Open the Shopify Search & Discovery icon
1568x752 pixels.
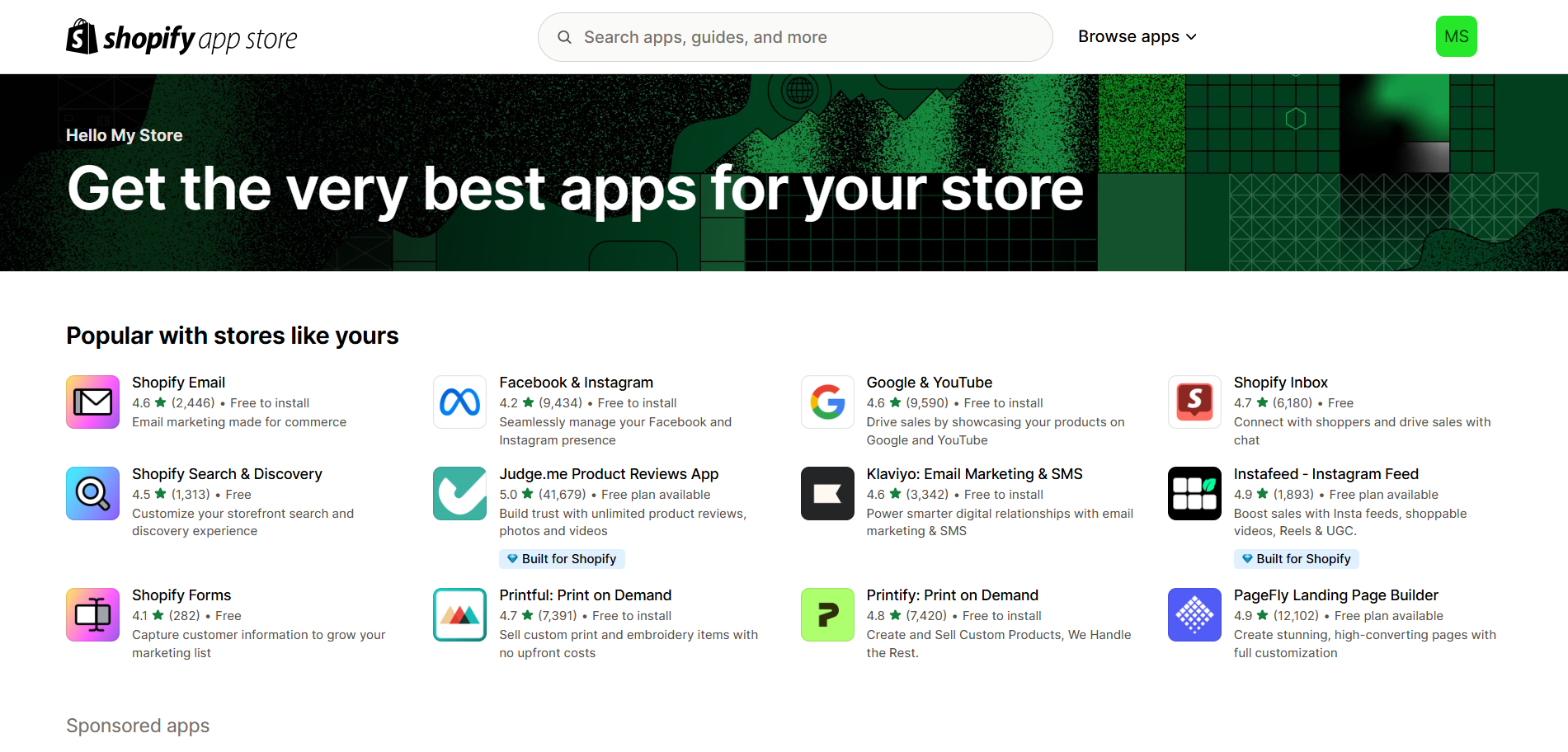click(x=93, y=494)
